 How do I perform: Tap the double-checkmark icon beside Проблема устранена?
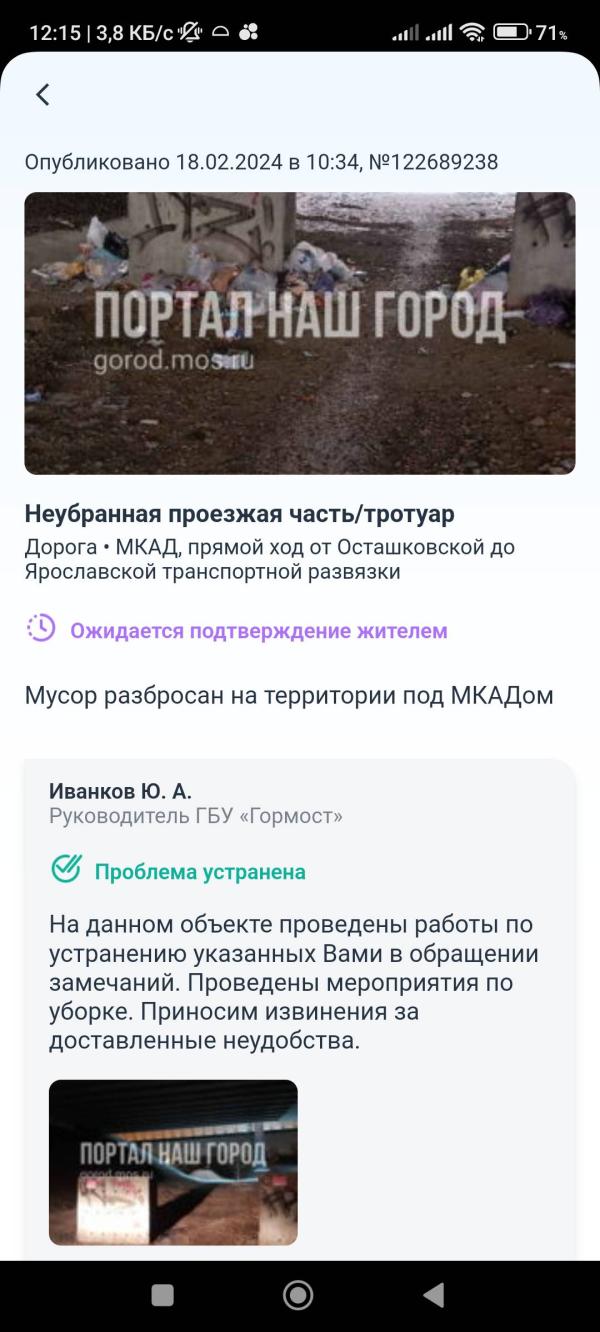66,869
